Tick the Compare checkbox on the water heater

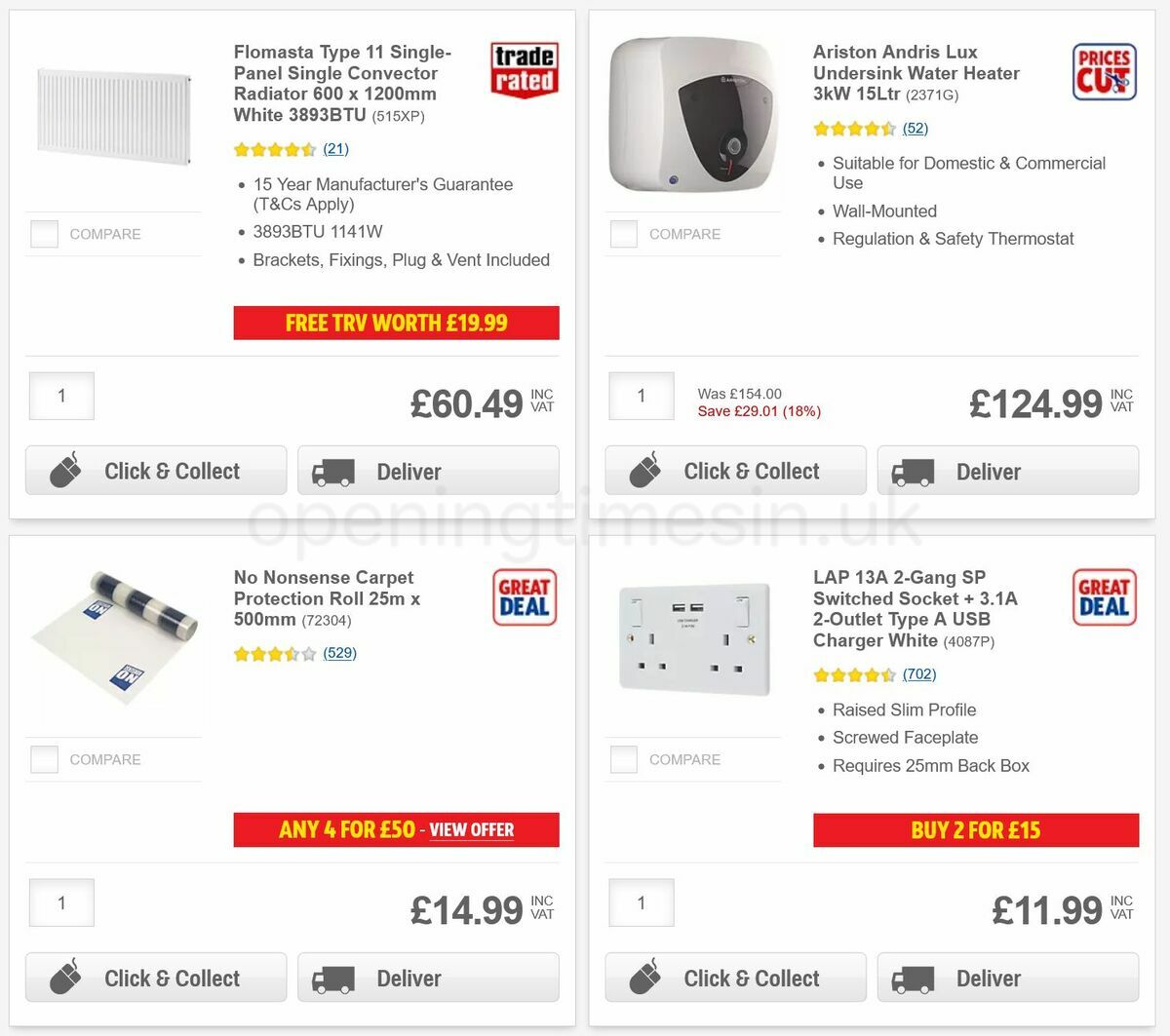[x=623, y=234]
